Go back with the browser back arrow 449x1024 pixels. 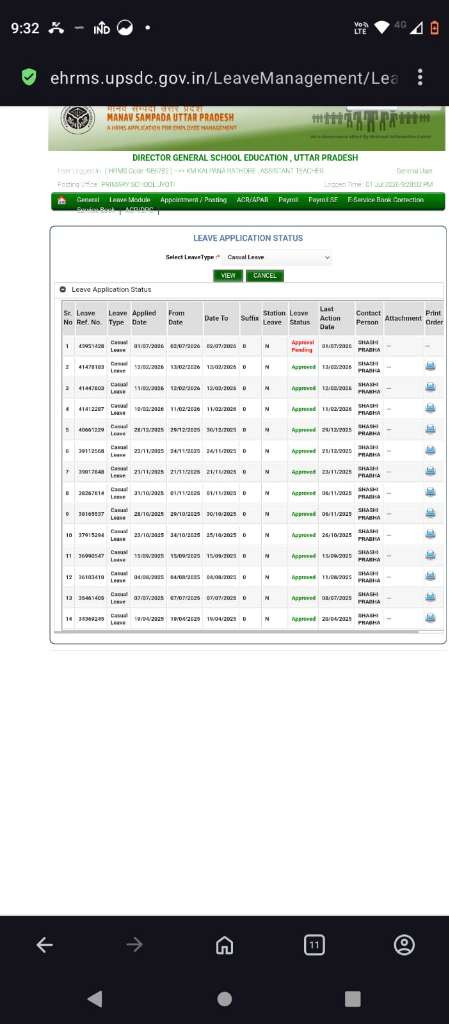point(44,944)
